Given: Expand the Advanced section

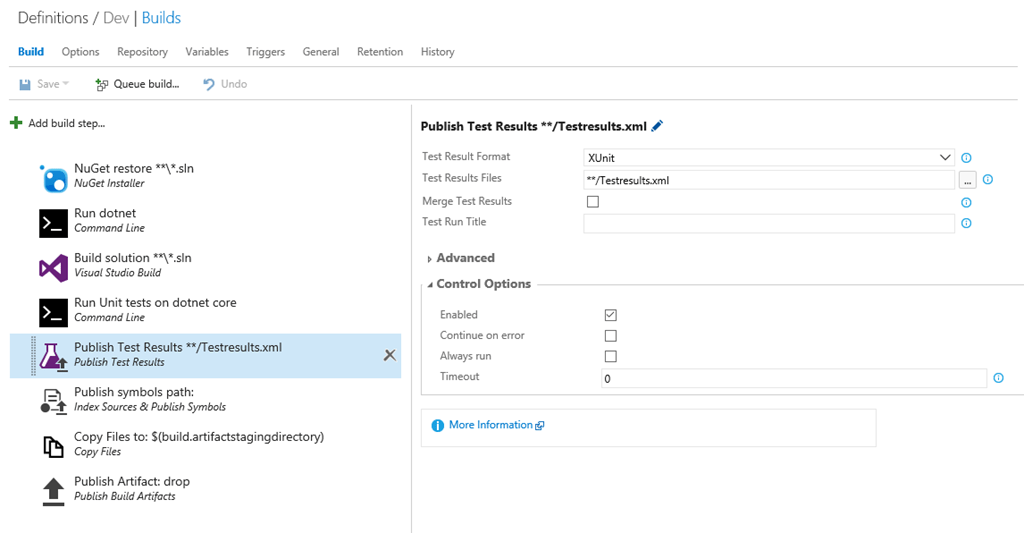Looking at the screenshot, I should [x=461, y=258].
